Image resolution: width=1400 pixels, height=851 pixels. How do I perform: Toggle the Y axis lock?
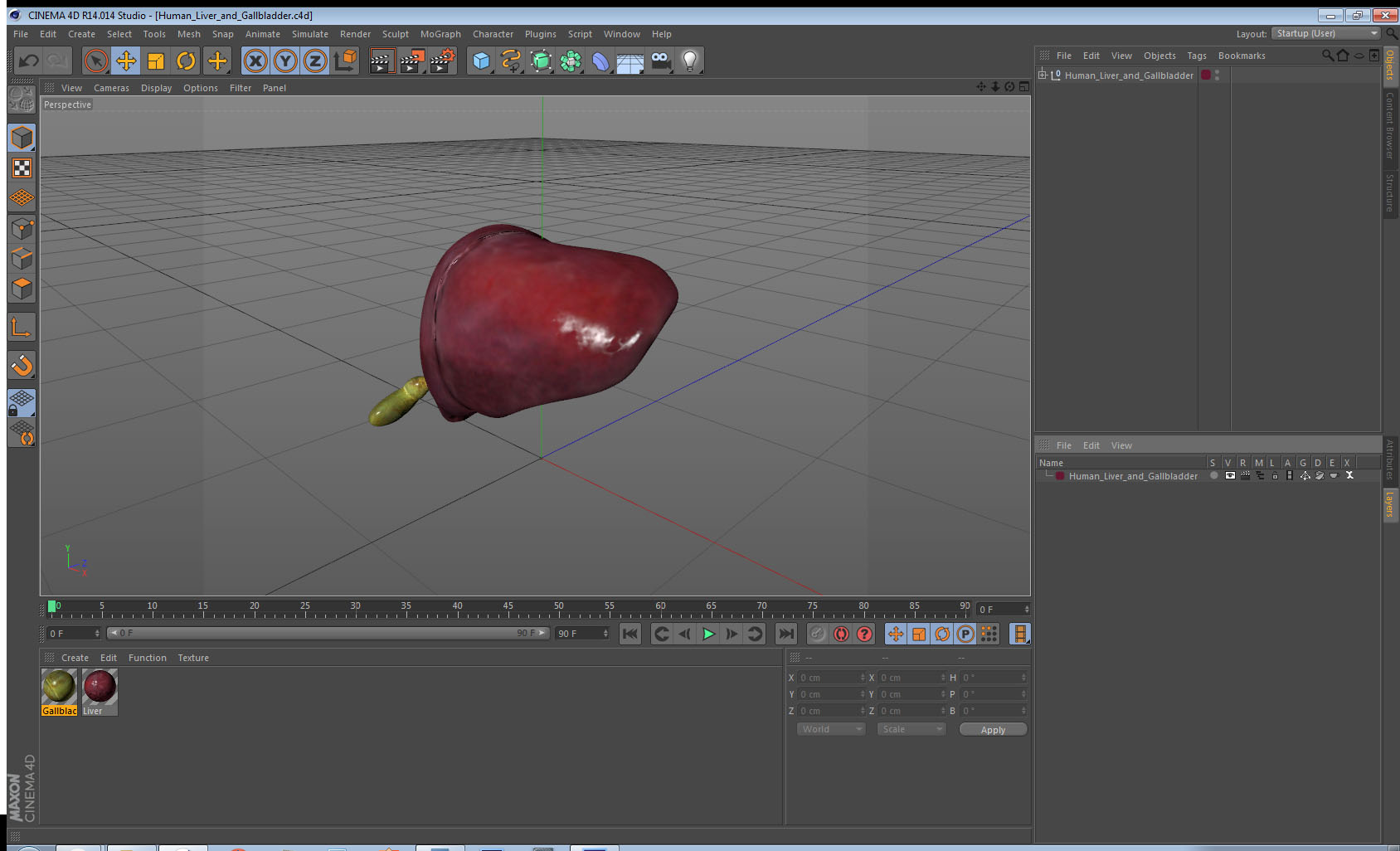click(285, 61)
